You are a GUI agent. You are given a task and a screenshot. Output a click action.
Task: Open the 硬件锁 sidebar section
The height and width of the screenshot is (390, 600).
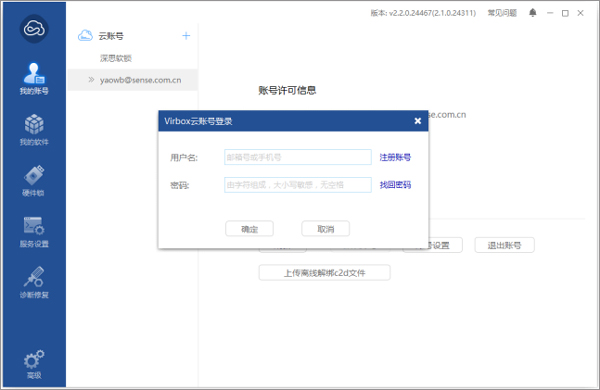click(x=34, y=181)
